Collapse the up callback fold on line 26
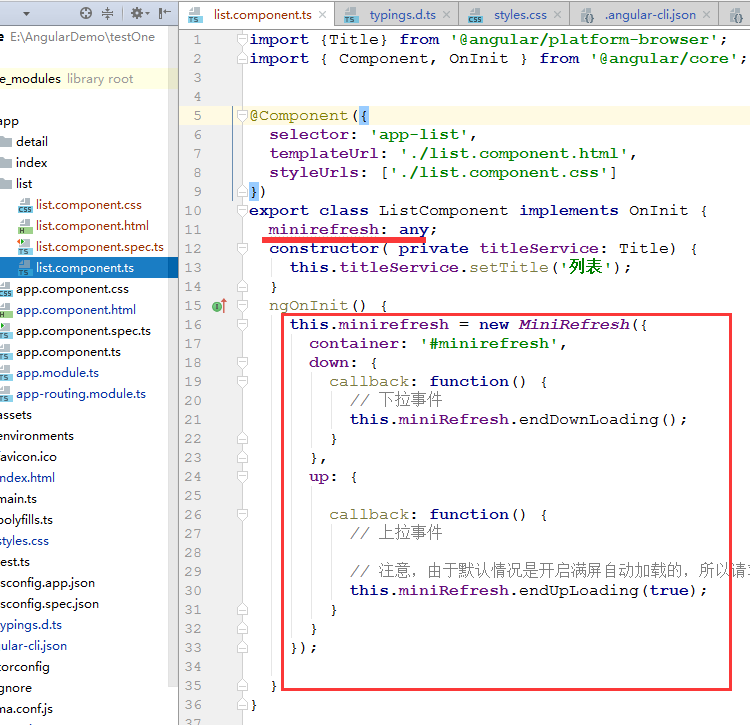Screen dimensions: 750x725 [x=243, y=514]
